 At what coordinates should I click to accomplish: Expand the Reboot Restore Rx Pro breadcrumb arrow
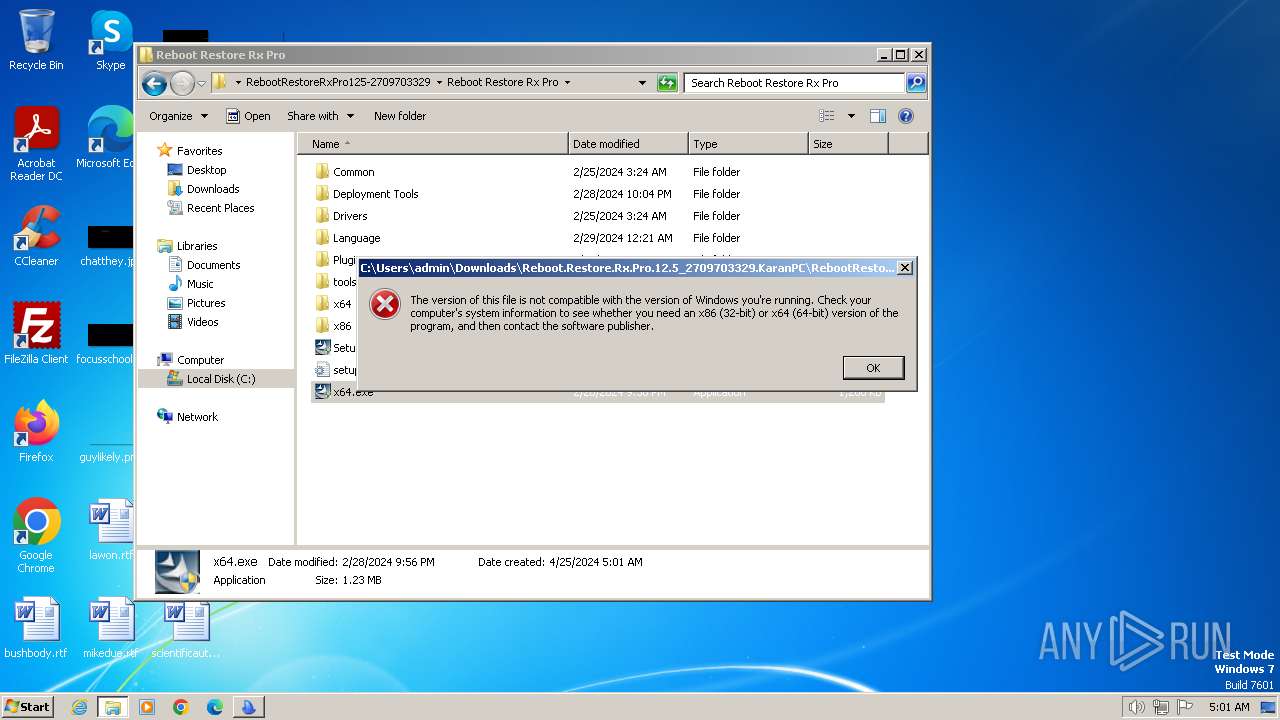[567, 83]
